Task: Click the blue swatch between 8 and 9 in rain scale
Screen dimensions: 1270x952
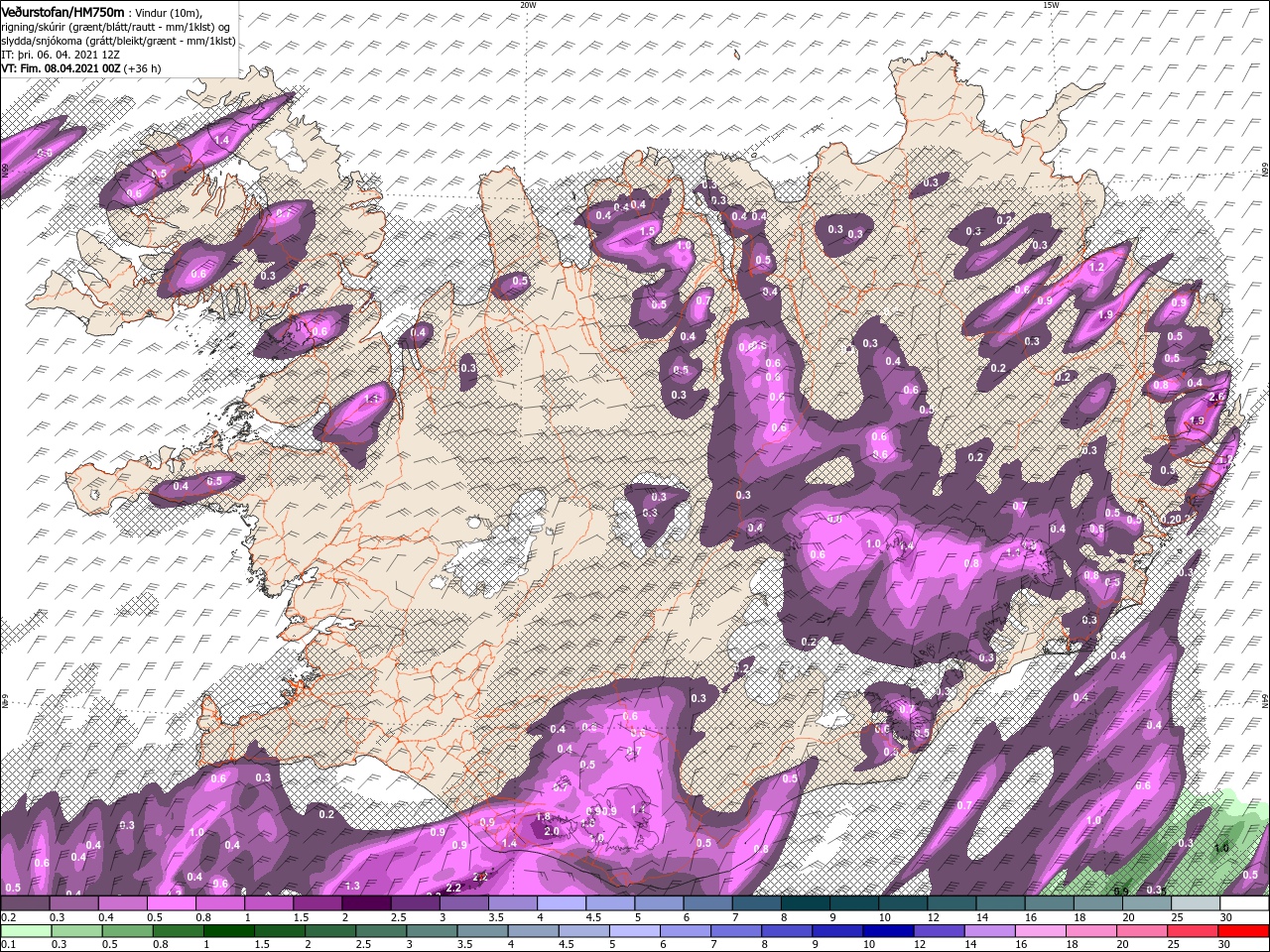Action: pyautogui.click(x=787, y=931)
